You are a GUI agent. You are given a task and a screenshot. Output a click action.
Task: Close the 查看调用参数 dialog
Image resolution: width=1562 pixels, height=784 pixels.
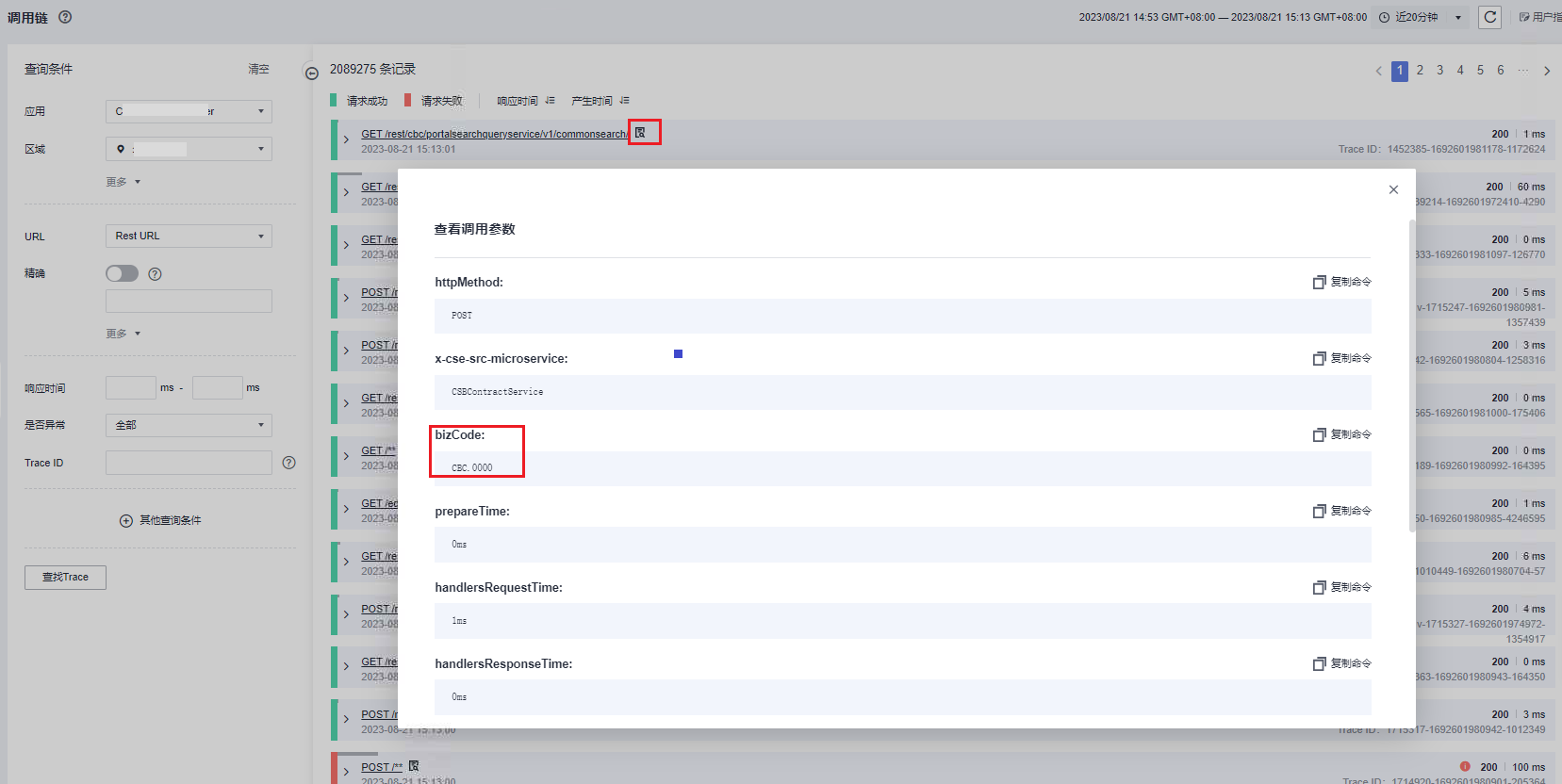pos(1393,189)
